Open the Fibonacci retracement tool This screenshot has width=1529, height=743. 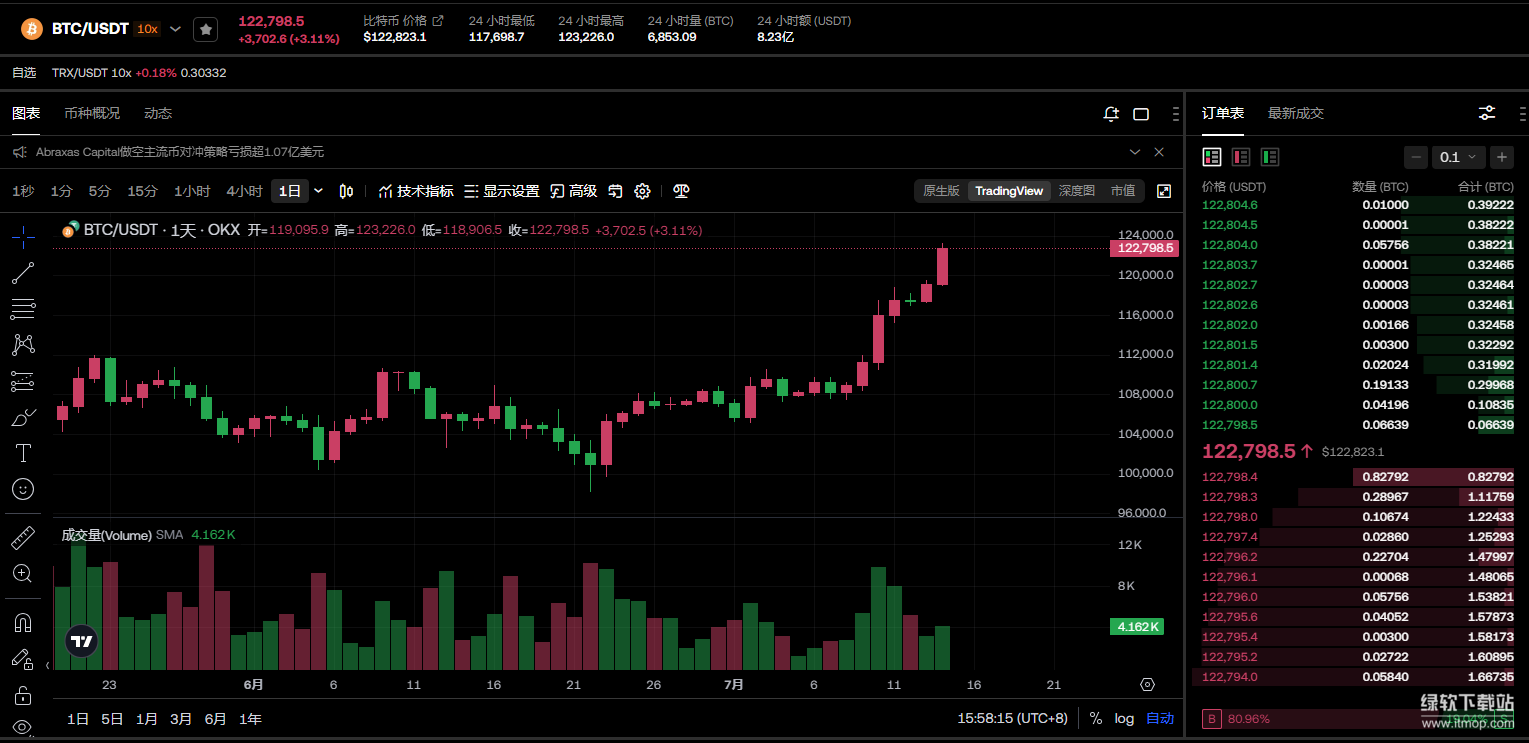pos(23,308)
